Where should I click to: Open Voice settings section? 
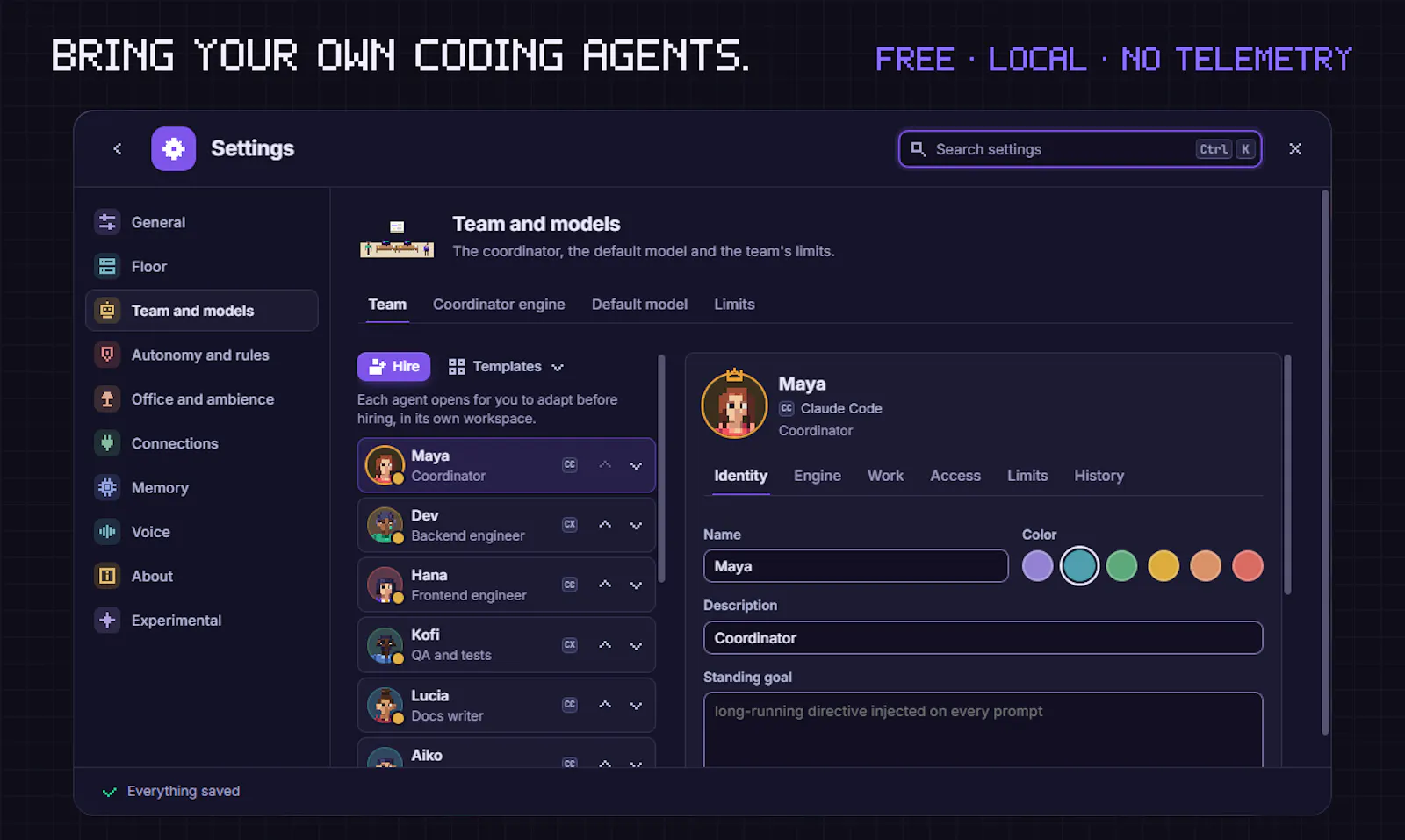(202, 532)
